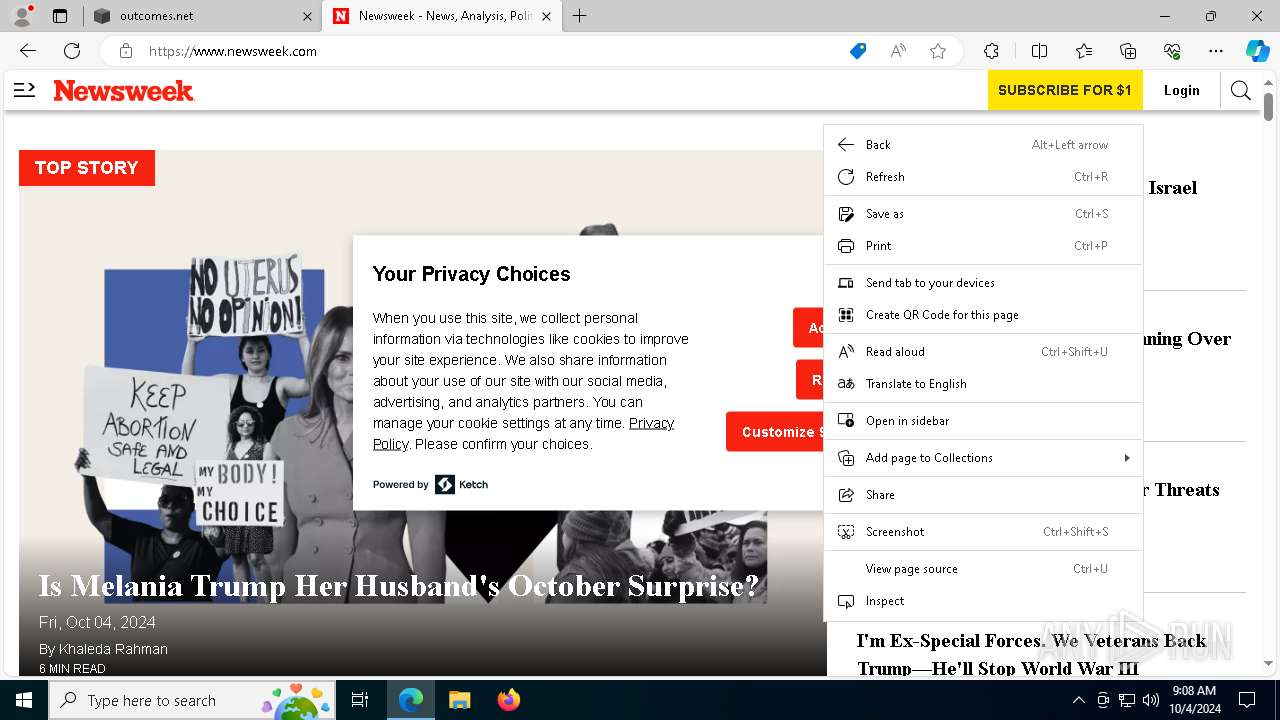Reload the page with the refresh icon
1280x720 pixels.
72,51
